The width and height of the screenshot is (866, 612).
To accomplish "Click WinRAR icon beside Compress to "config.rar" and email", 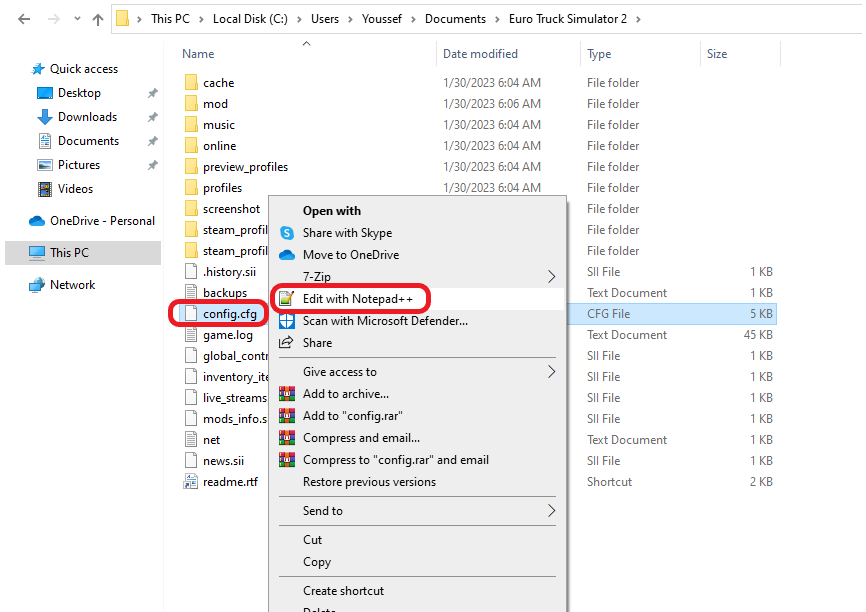I will [287, 460].
